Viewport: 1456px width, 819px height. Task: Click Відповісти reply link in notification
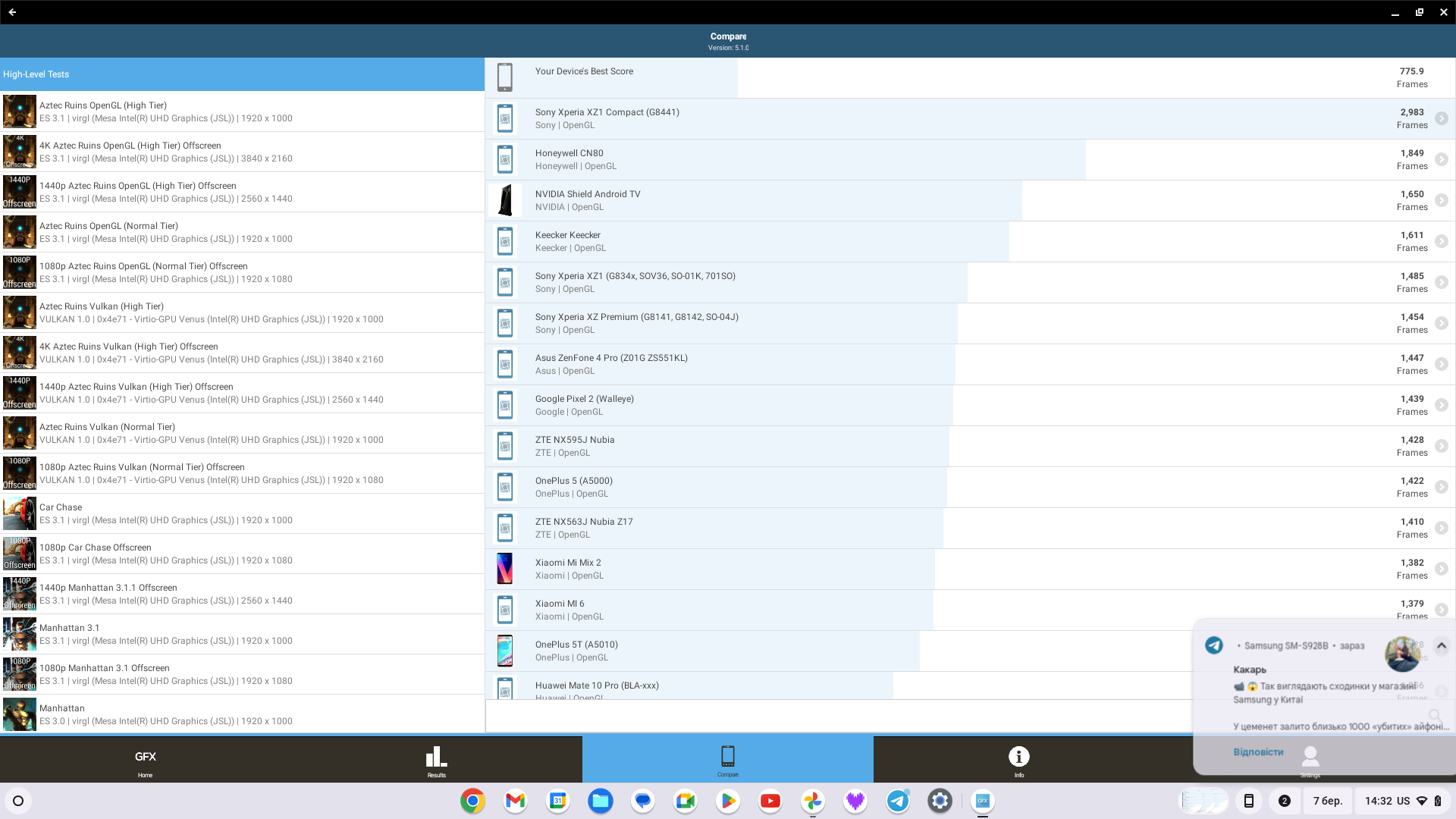1257,752
